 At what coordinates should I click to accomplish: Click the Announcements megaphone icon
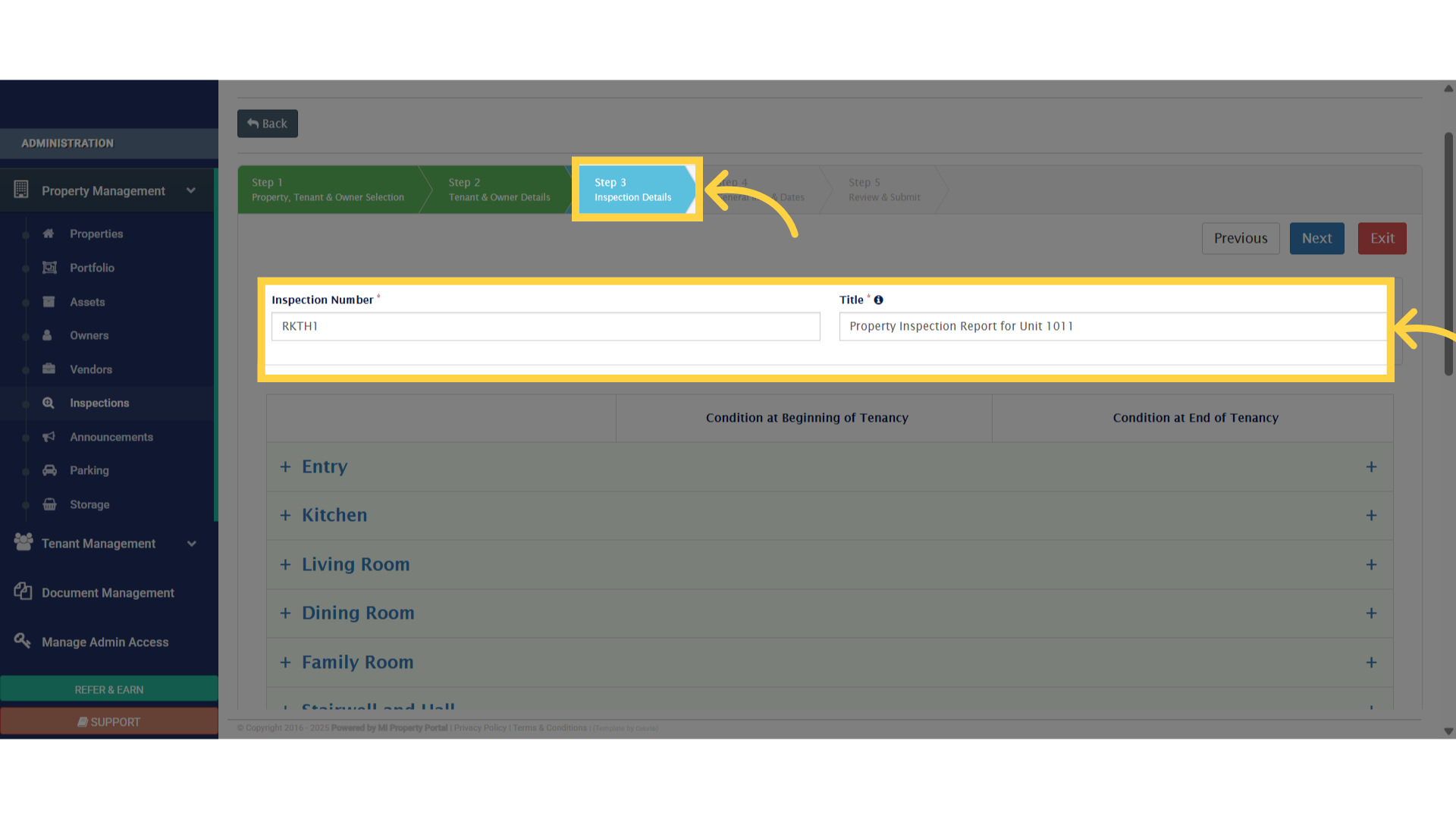(49, 437)
